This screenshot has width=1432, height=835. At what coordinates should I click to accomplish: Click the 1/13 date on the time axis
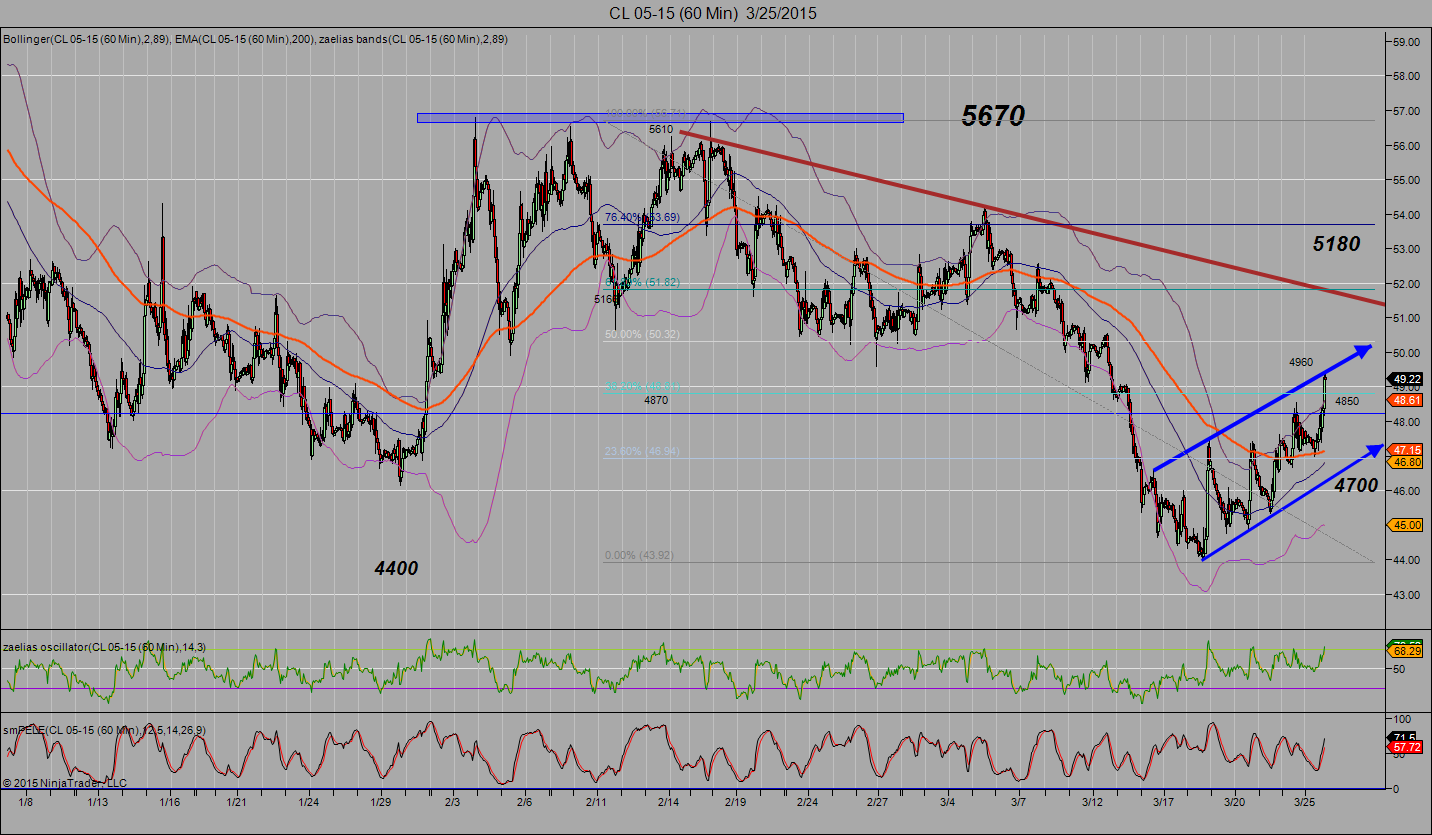click(x=98, y=802)
